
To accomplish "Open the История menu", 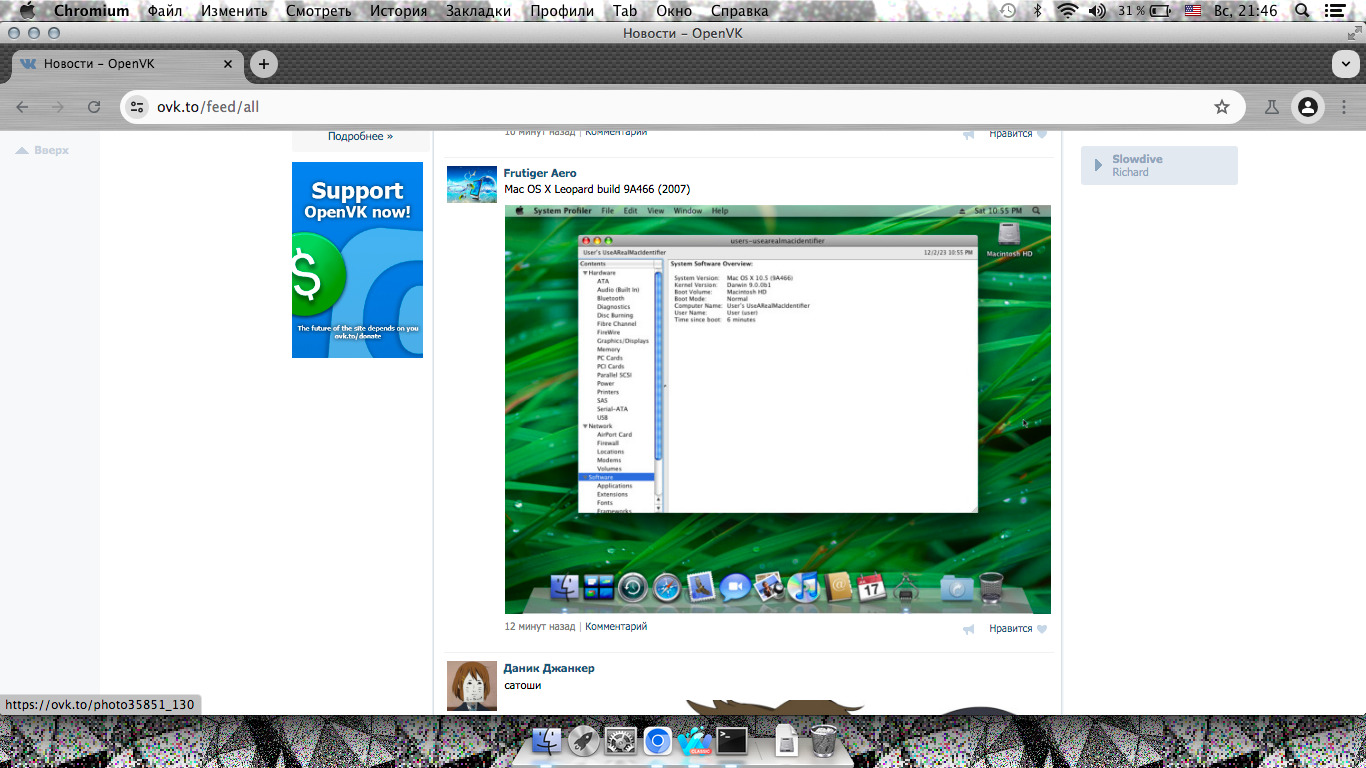I will pos(398,11).
